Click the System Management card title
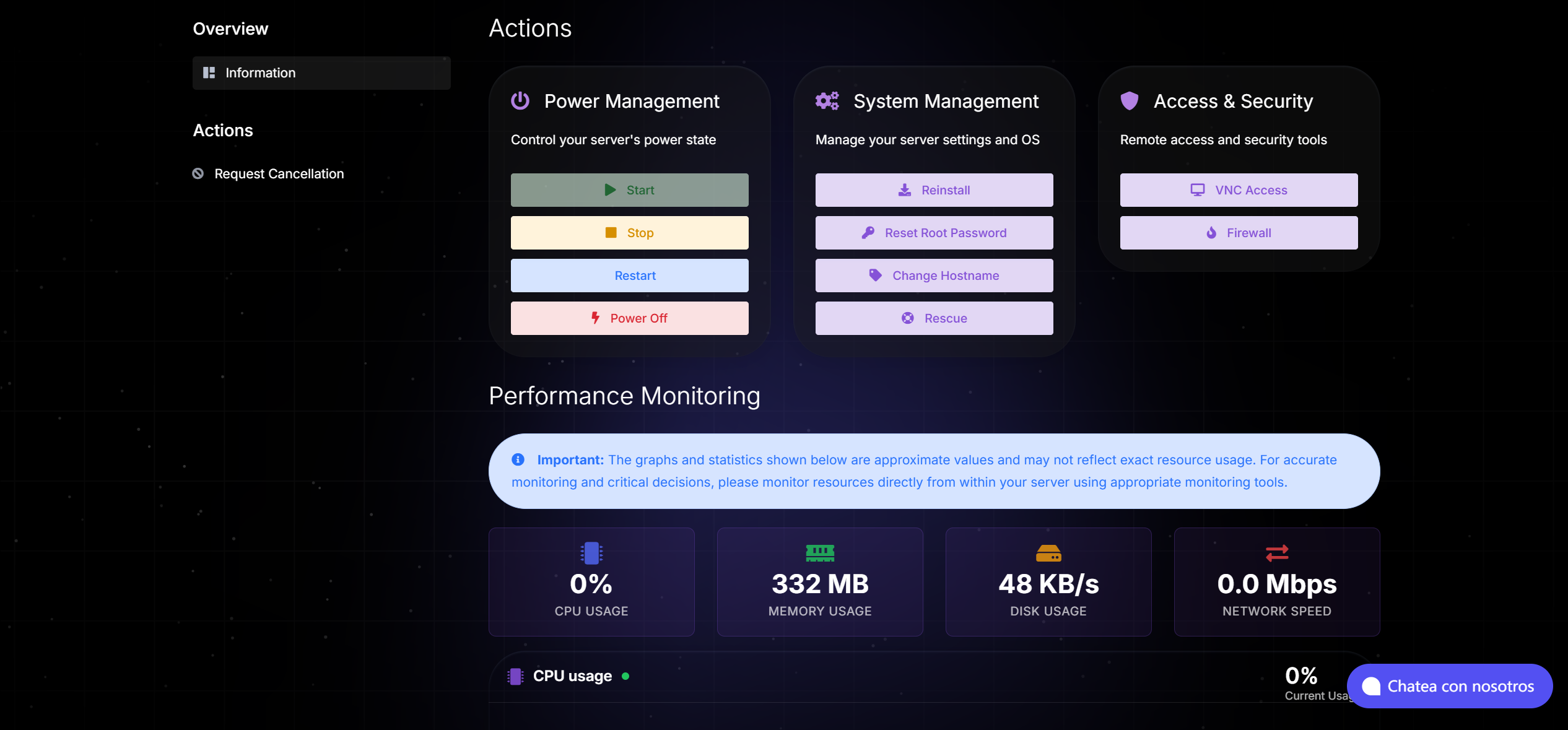This screenshot has width=1568, height=730. tap(946, 102)
